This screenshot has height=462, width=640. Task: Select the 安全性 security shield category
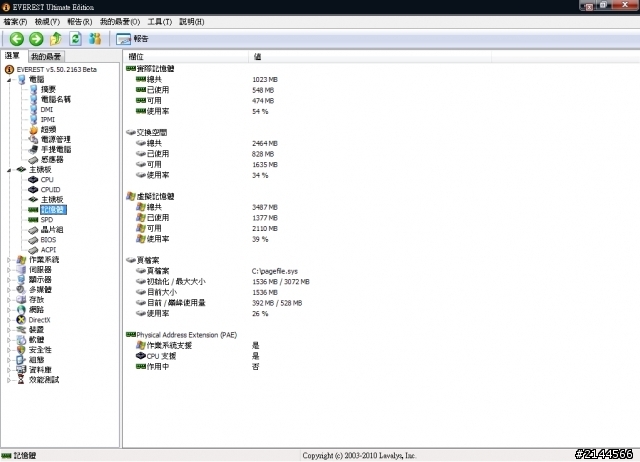point(40,350)
